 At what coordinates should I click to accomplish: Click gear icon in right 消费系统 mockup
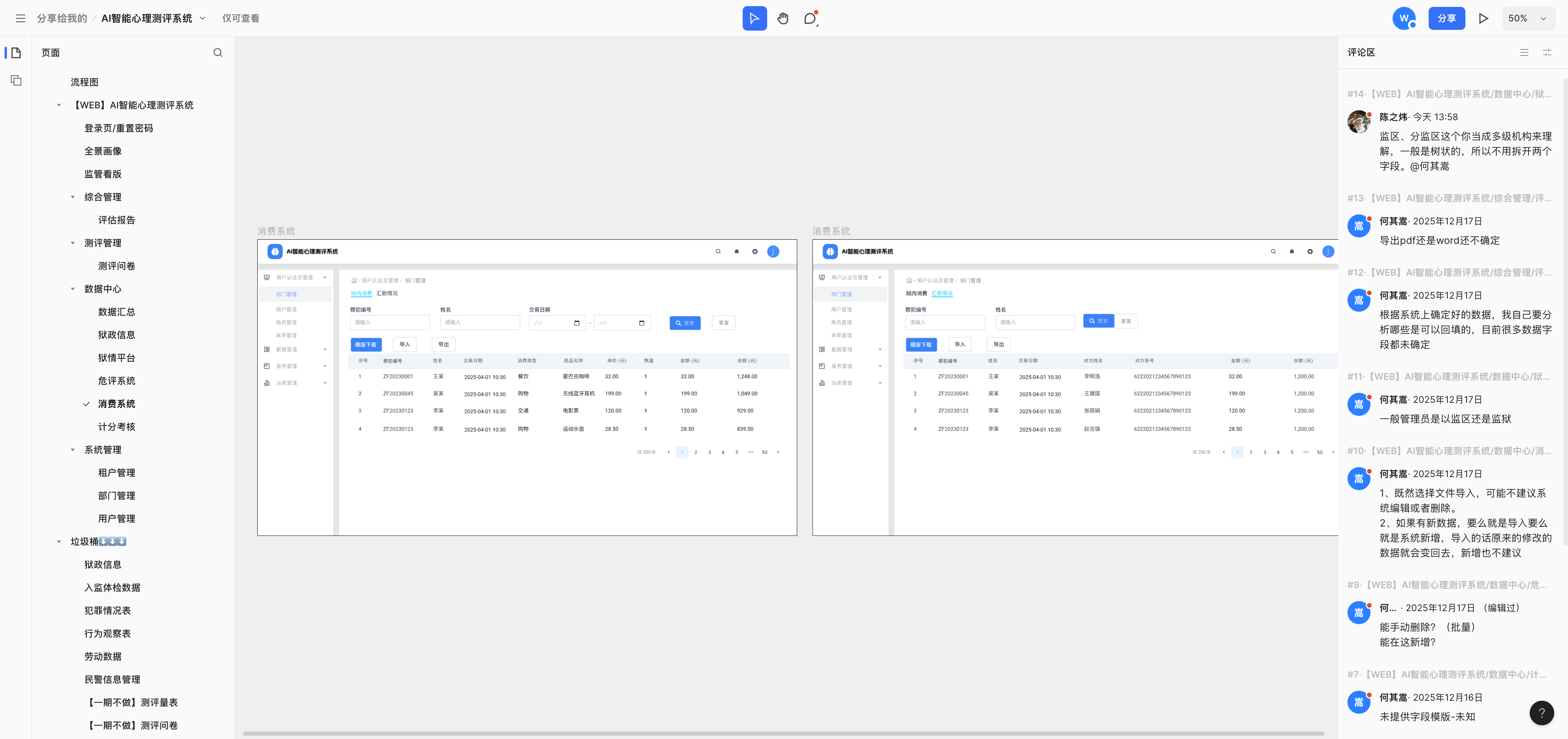point(1310,252)
